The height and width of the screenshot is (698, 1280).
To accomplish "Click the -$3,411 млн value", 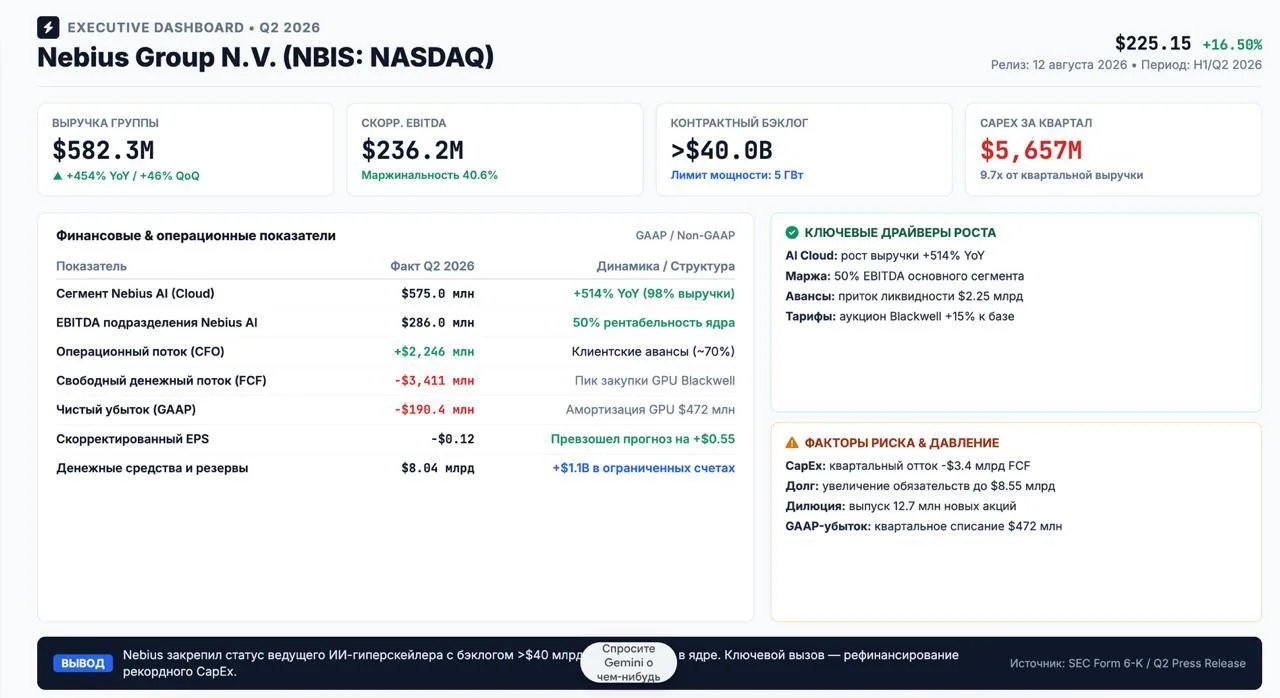I will [x=434, y=381].
